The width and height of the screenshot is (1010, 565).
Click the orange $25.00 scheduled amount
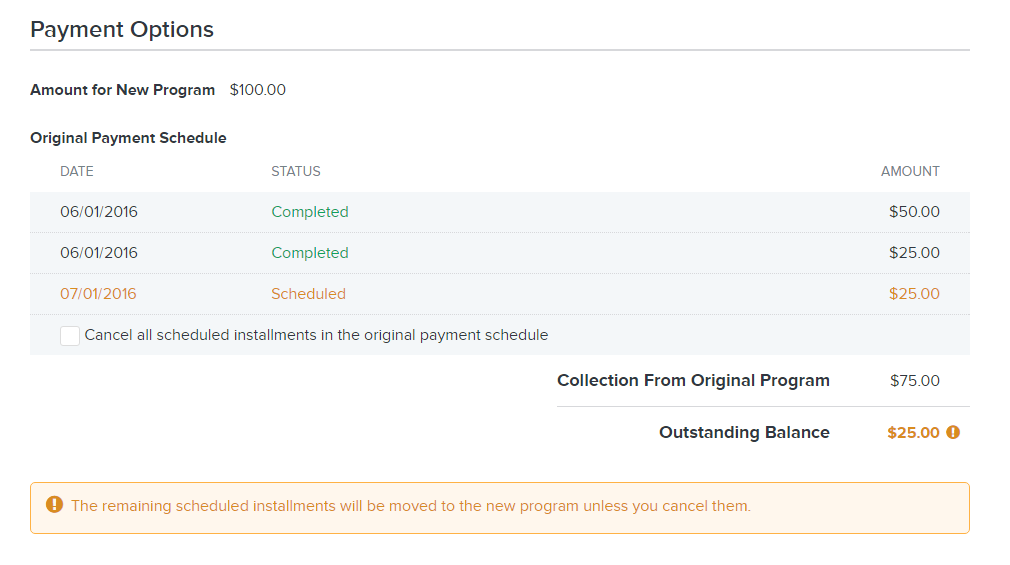[x=914, y=294]
